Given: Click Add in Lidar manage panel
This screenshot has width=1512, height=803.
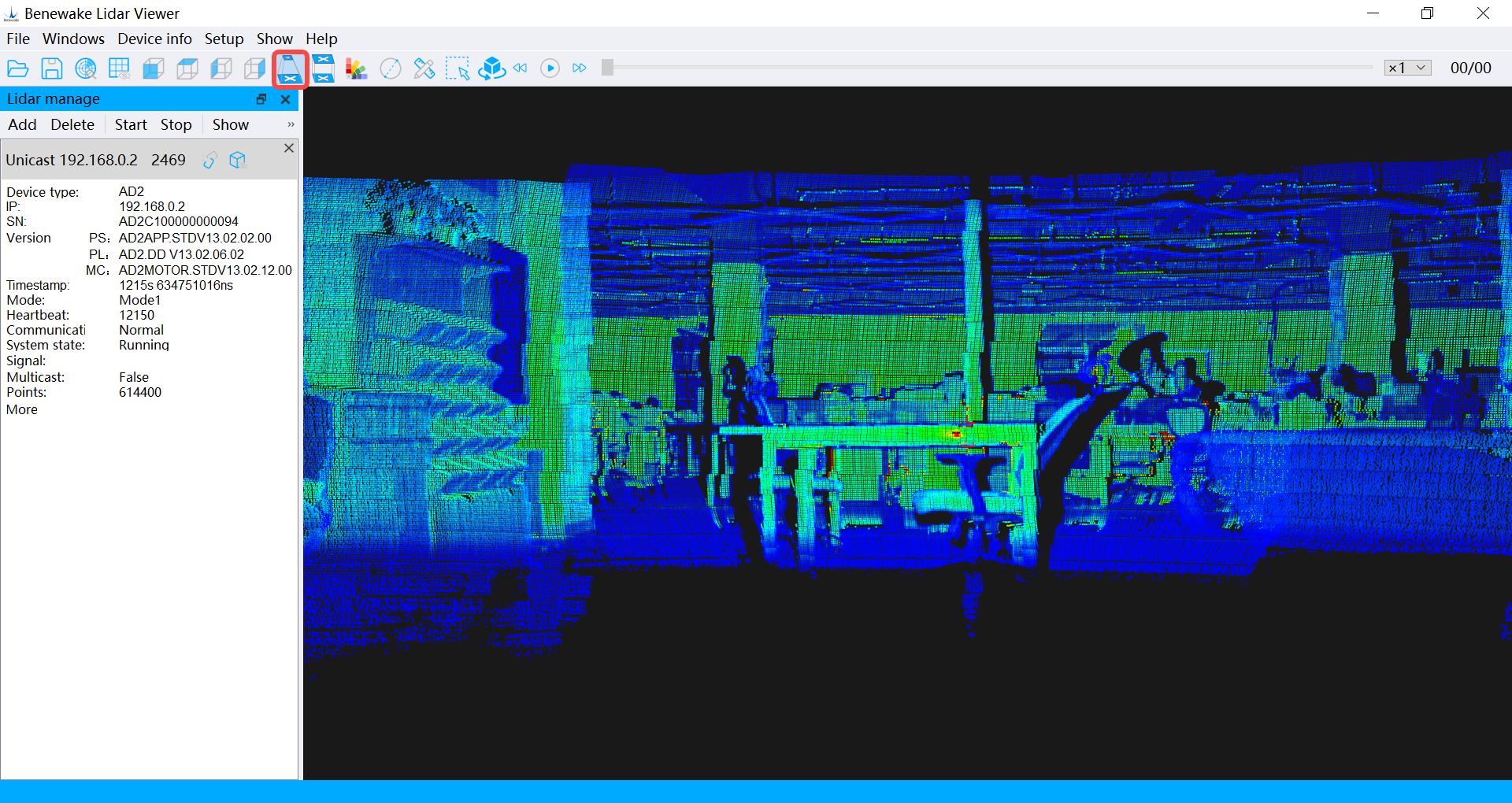Looking at the screenshot, I should [x=22, y=124].
